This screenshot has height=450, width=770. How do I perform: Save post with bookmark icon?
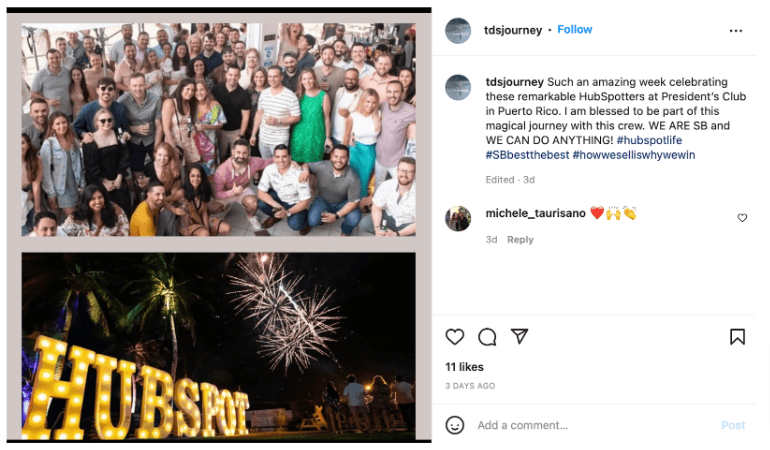coord(737,337)
